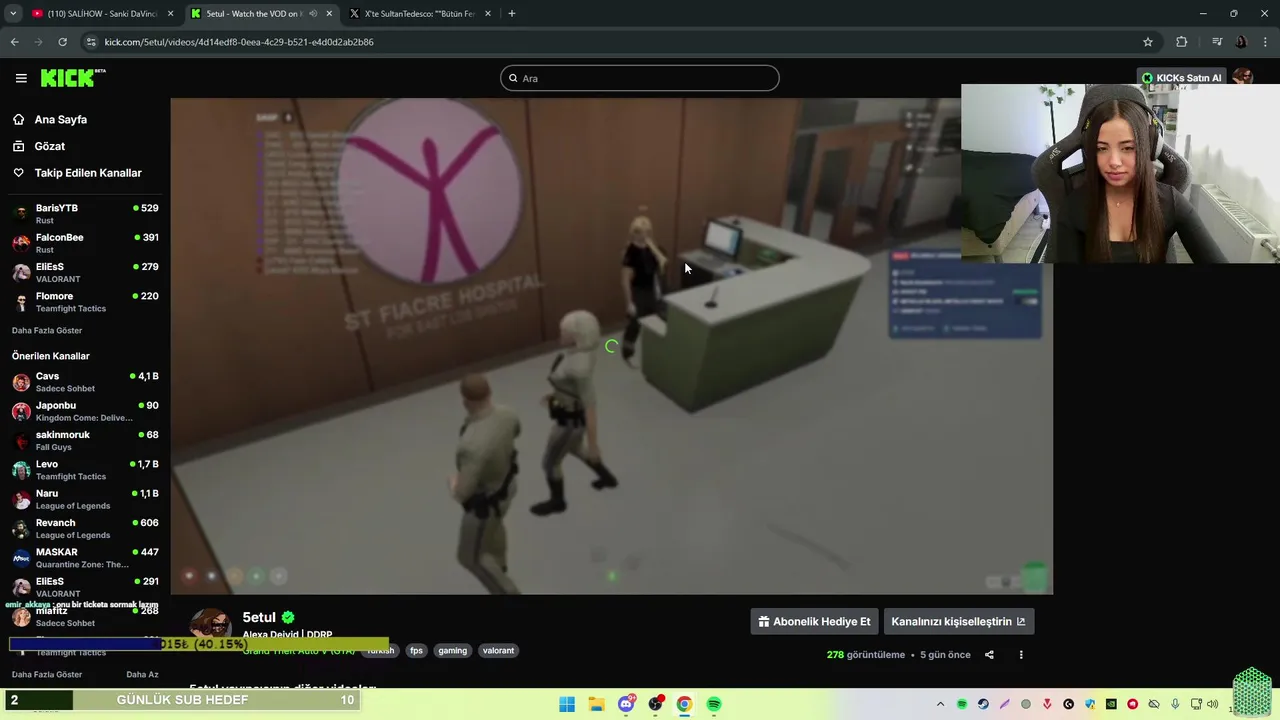This screenshot has height=720, width=1280.
Task: Open site information icon
Action: coord(91,42)
